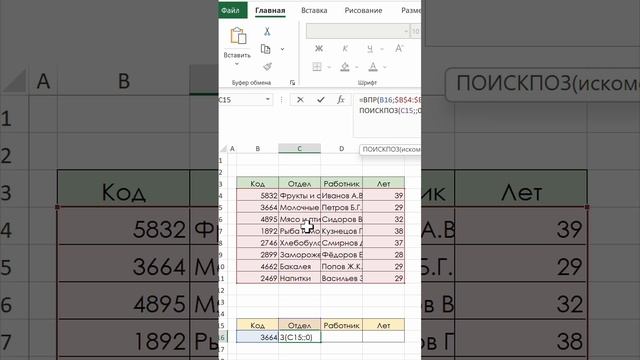Expand the Вставить paste options arrow
Screen dimensions: 640x360
237,64
